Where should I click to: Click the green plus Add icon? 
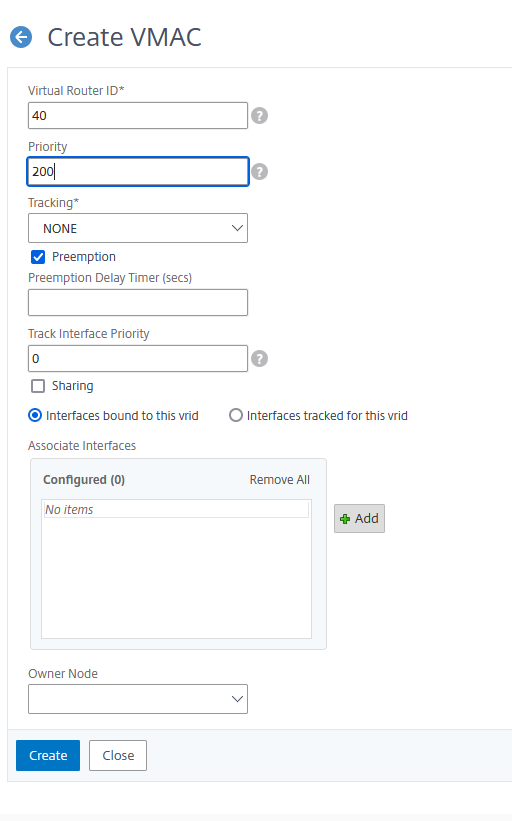[x=345, y=519]
